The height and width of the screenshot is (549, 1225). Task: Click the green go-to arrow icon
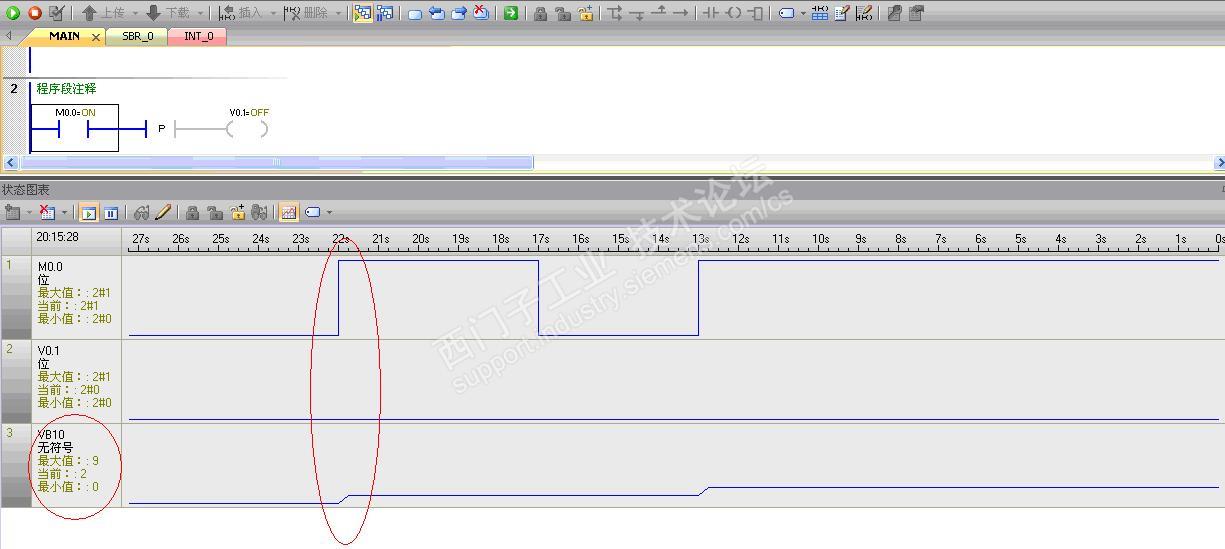511,13
